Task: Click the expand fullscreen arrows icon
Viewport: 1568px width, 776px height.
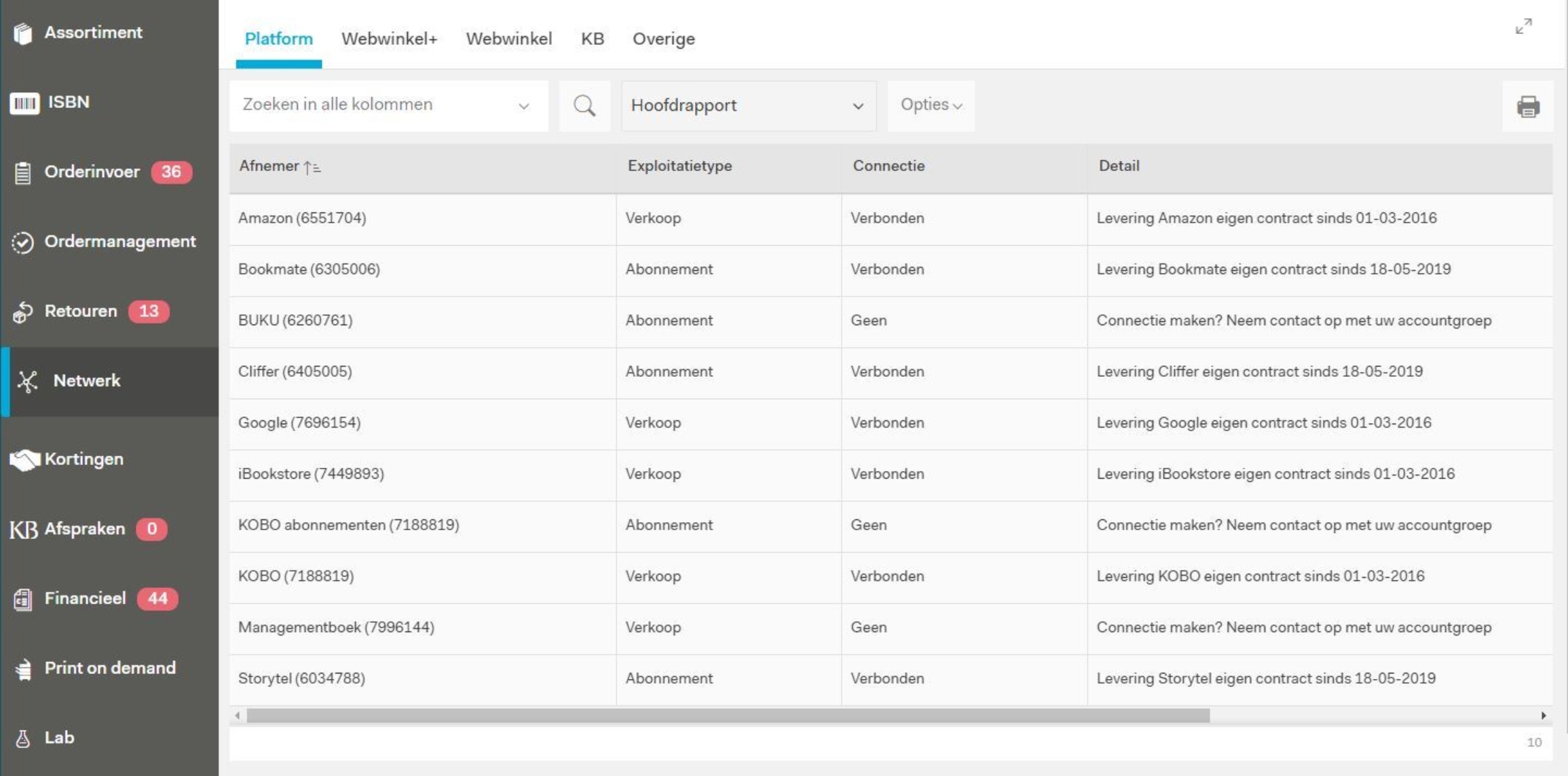Action: pos(1523,26)
